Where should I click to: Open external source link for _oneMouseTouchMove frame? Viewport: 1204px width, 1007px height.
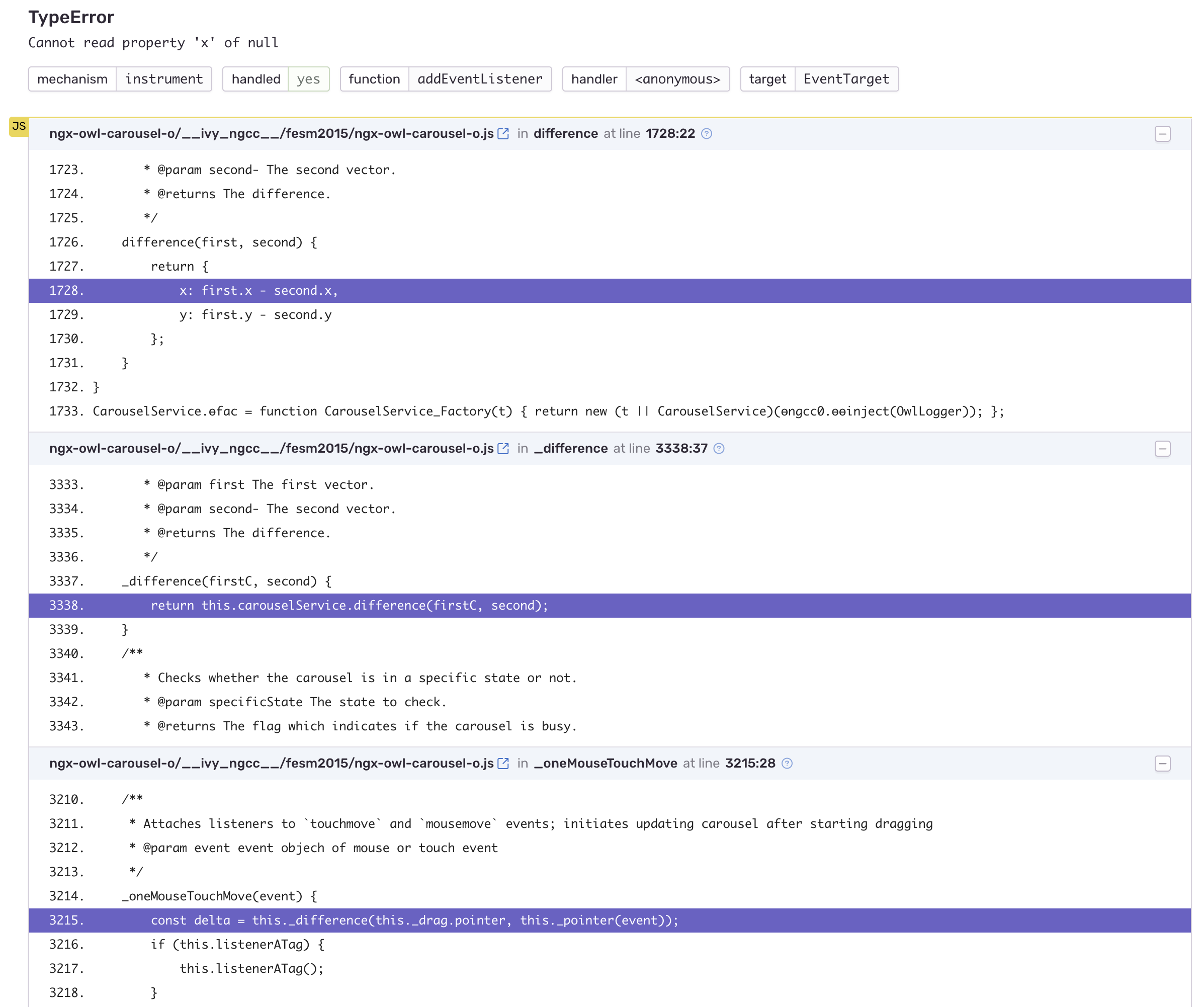pyautogui.click(x=503, y=763)
